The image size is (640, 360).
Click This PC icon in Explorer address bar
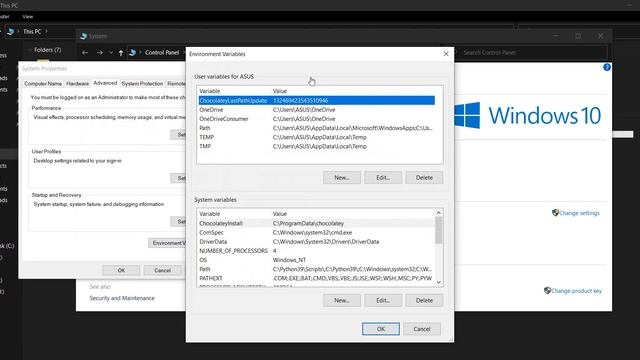(x=11, y=31)
